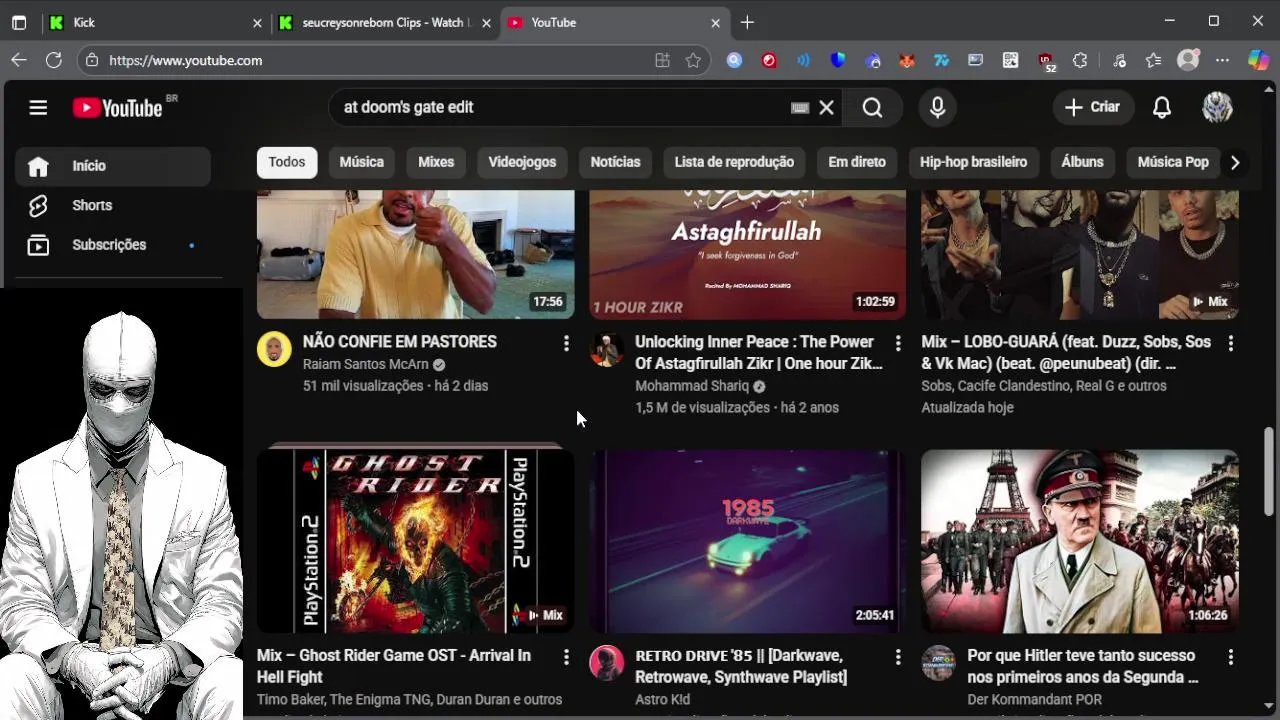This screenshot has height=720, width=1280.
Task: Open Shorts in sidebar
Action: click(113, 205)
